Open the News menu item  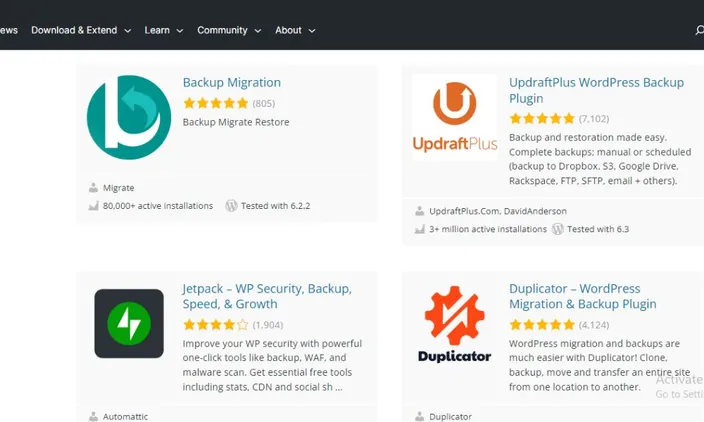(9, 30)
